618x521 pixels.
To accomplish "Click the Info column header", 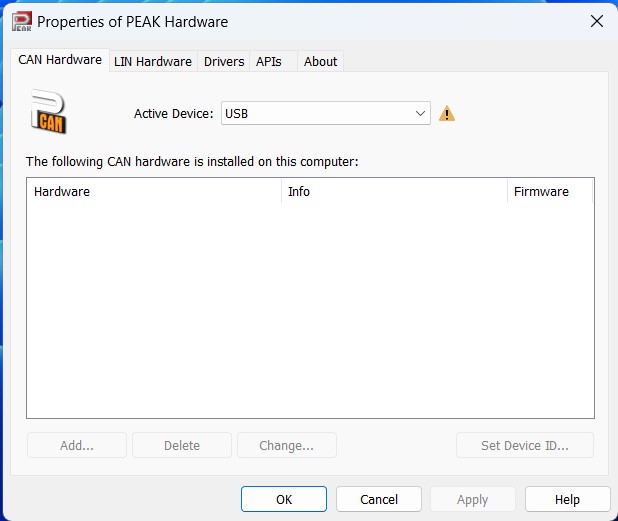I will (395, 192).
